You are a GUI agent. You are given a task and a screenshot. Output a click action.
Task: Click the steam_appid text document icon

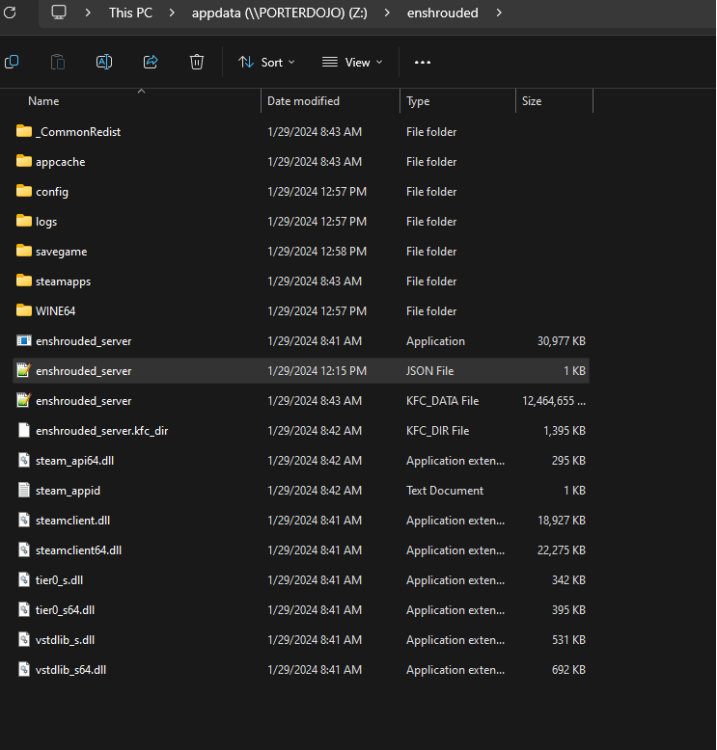(24, 490)
